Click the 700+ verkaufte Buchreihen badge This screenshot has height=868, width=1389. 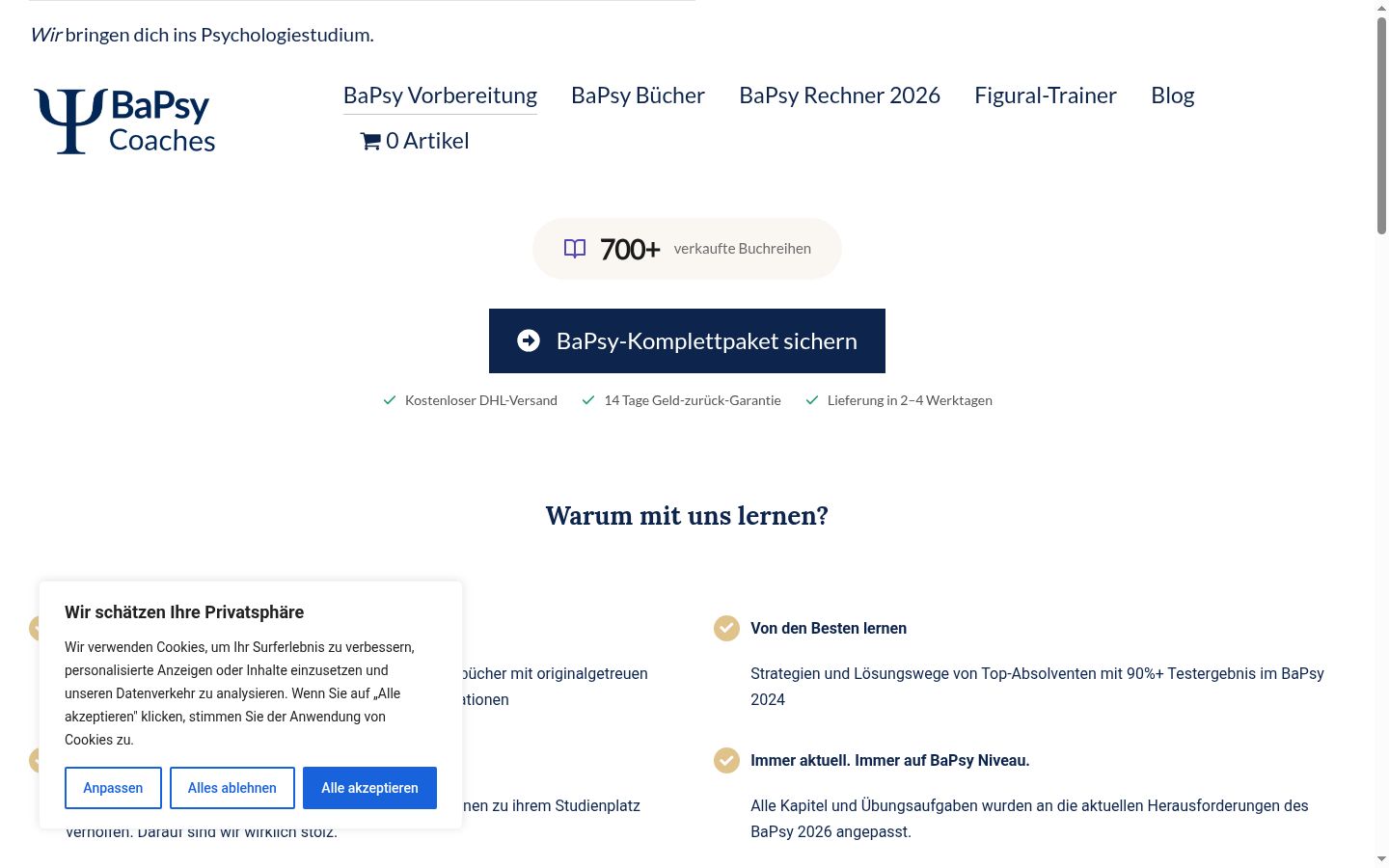coord(687,249)
